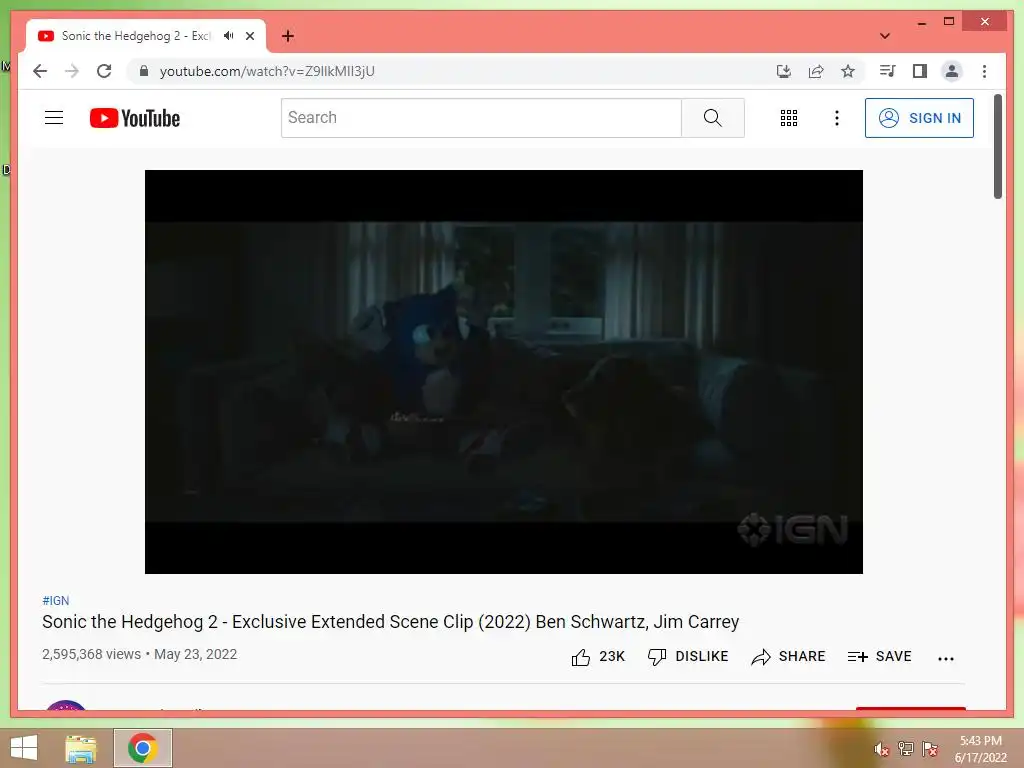Click the Chrome taskbar icon
Viewport: 1024px width, 768px height.
143,748
